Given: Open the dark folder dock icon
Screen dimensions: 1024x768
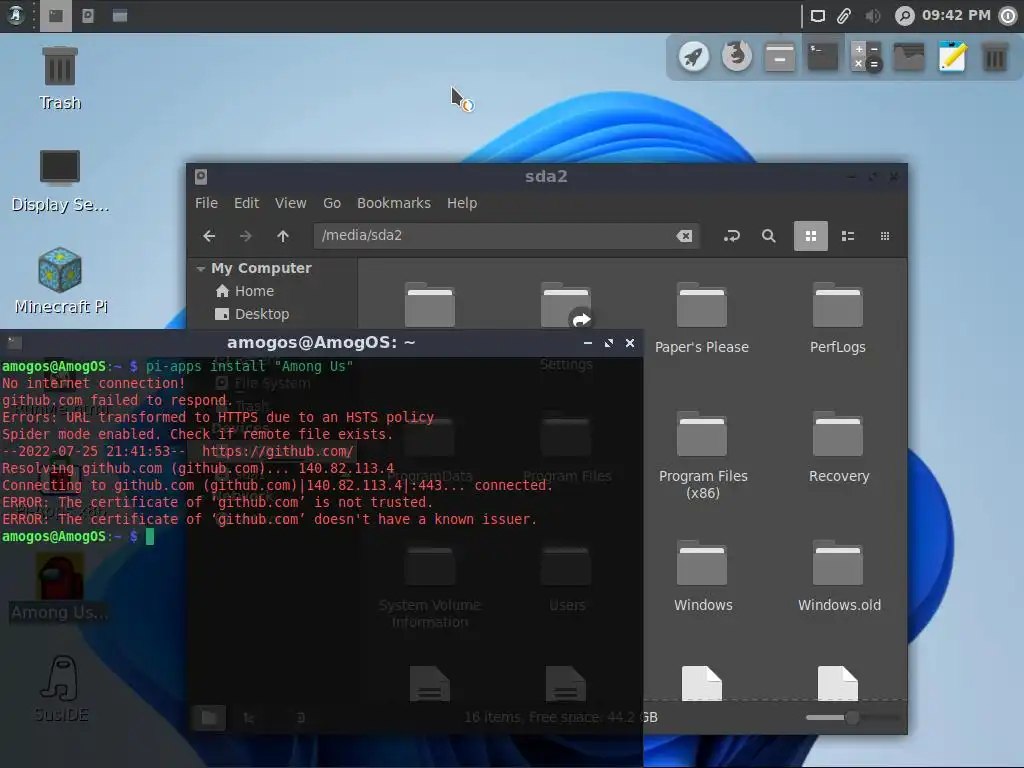Looking at the screenshot, I should click(909, 57).
